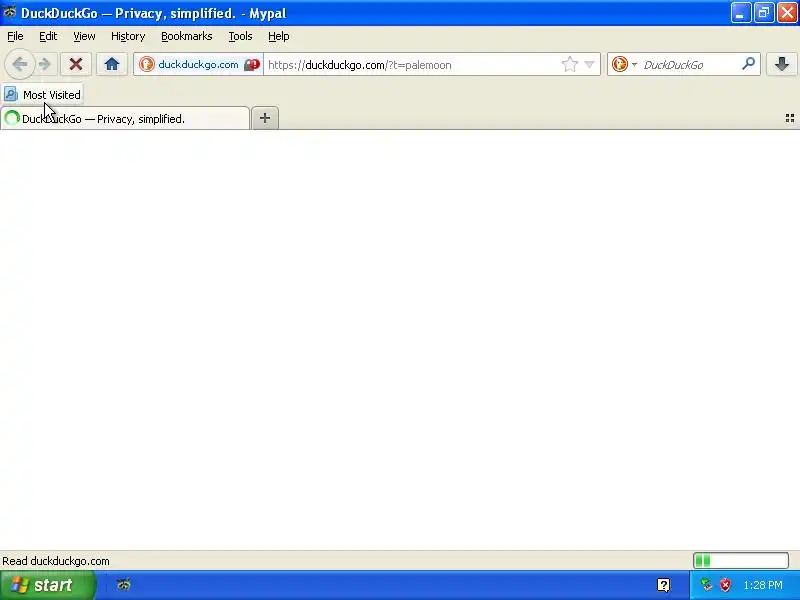Click the network connection tray icon
The height and width of the screenshot is (600, 800).
tap(706, 585)
